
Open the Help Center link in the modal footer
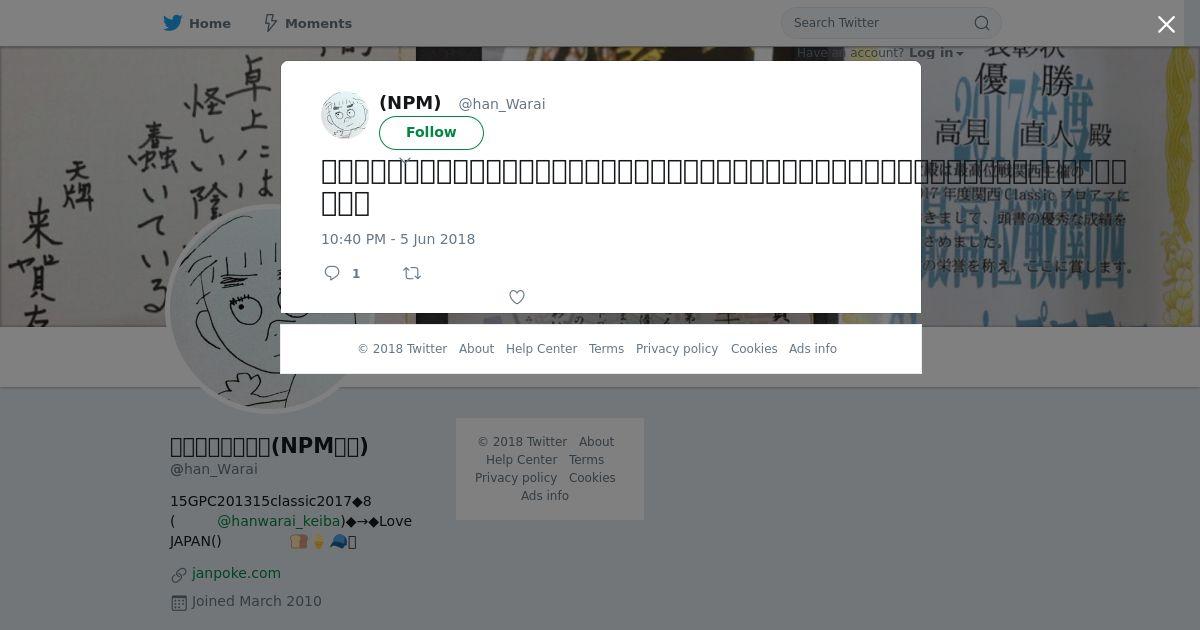pyautogui.click(x=541, y=349)
